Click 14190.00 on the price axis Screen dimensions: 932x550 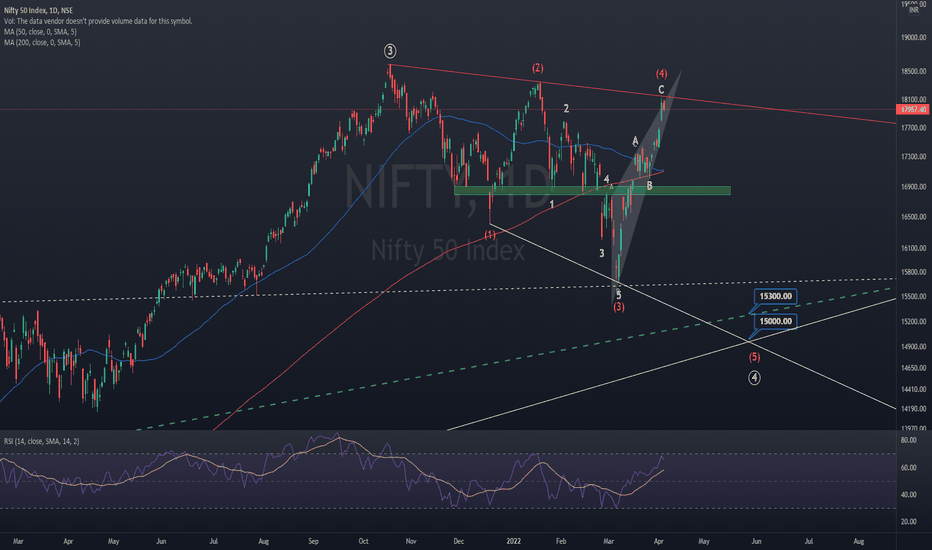pos(914,409)
